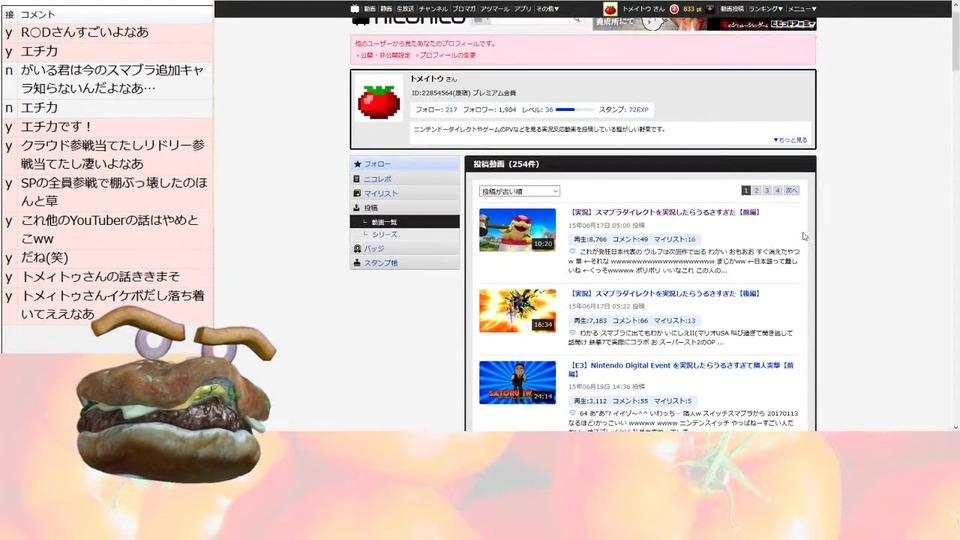Click マイリスト:13 count on second video
This screenshot has height=540, width=960.
674,321
